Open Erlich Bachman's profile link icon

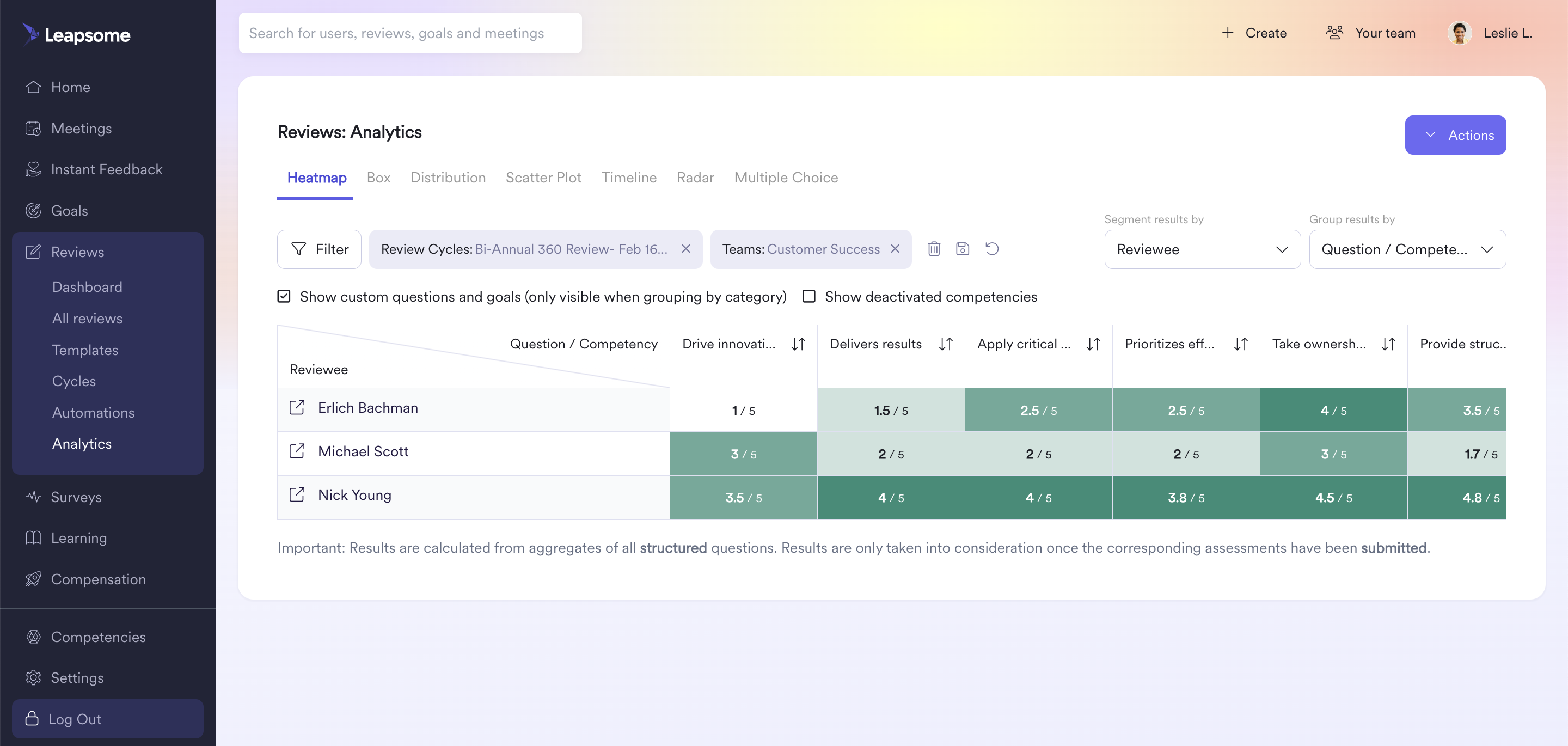coord(297,407)
